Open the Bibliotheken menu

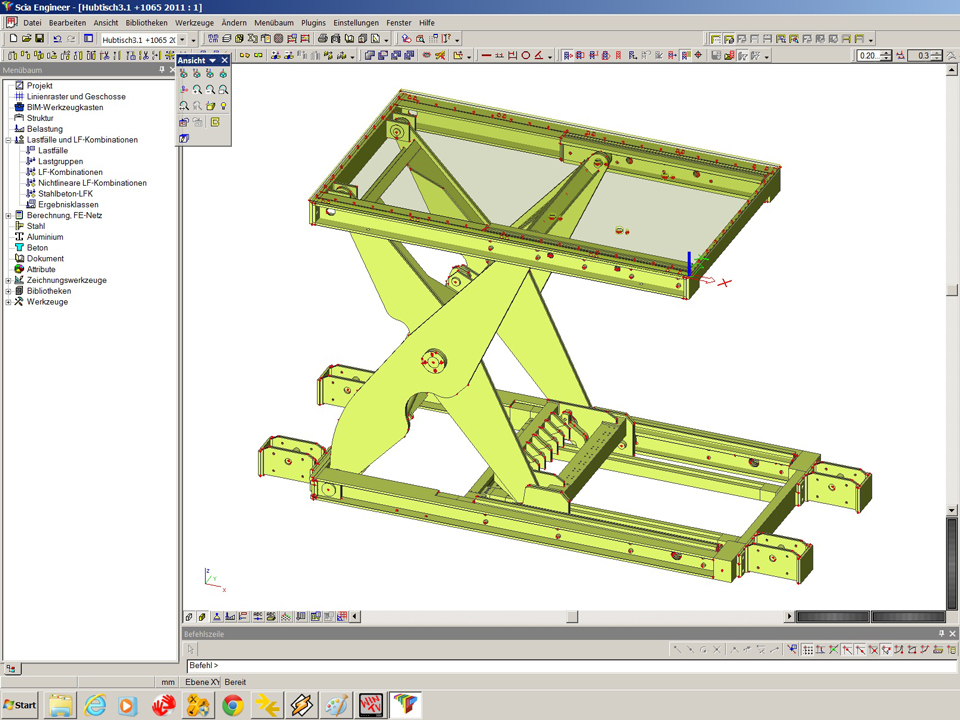pos(146,22)
